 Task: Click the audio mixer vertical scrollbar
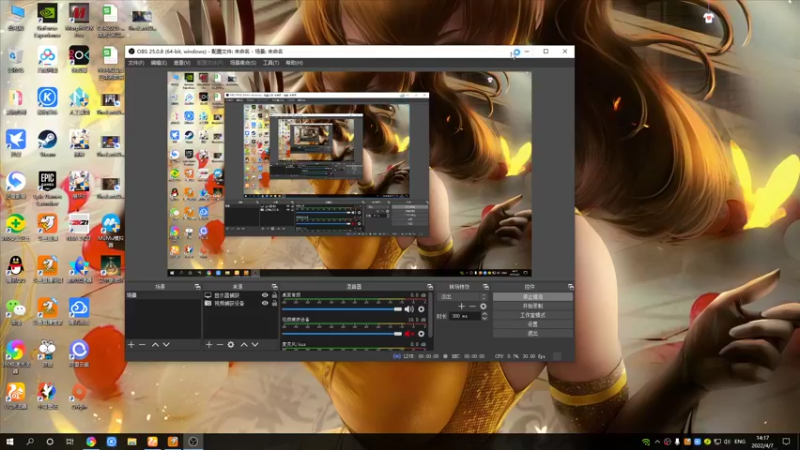point(432,316)
